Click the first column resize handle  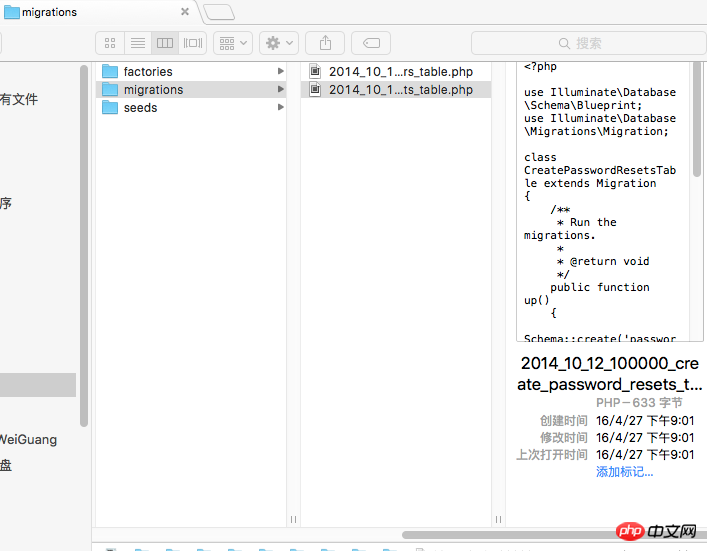pos(293,519)
